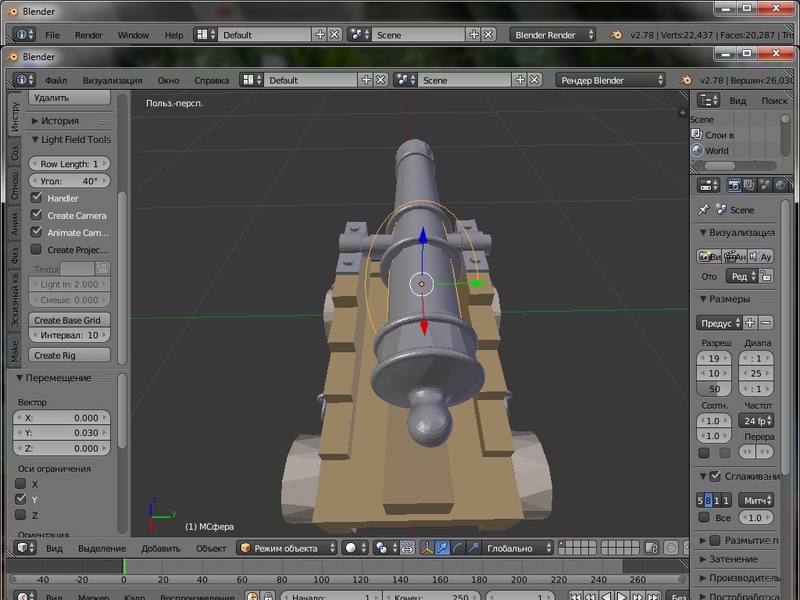Image resolution: width=800 pixels, height=600 pixels.
Task: Open the Режим объекта mode dropdown
Action: (285, 548)
